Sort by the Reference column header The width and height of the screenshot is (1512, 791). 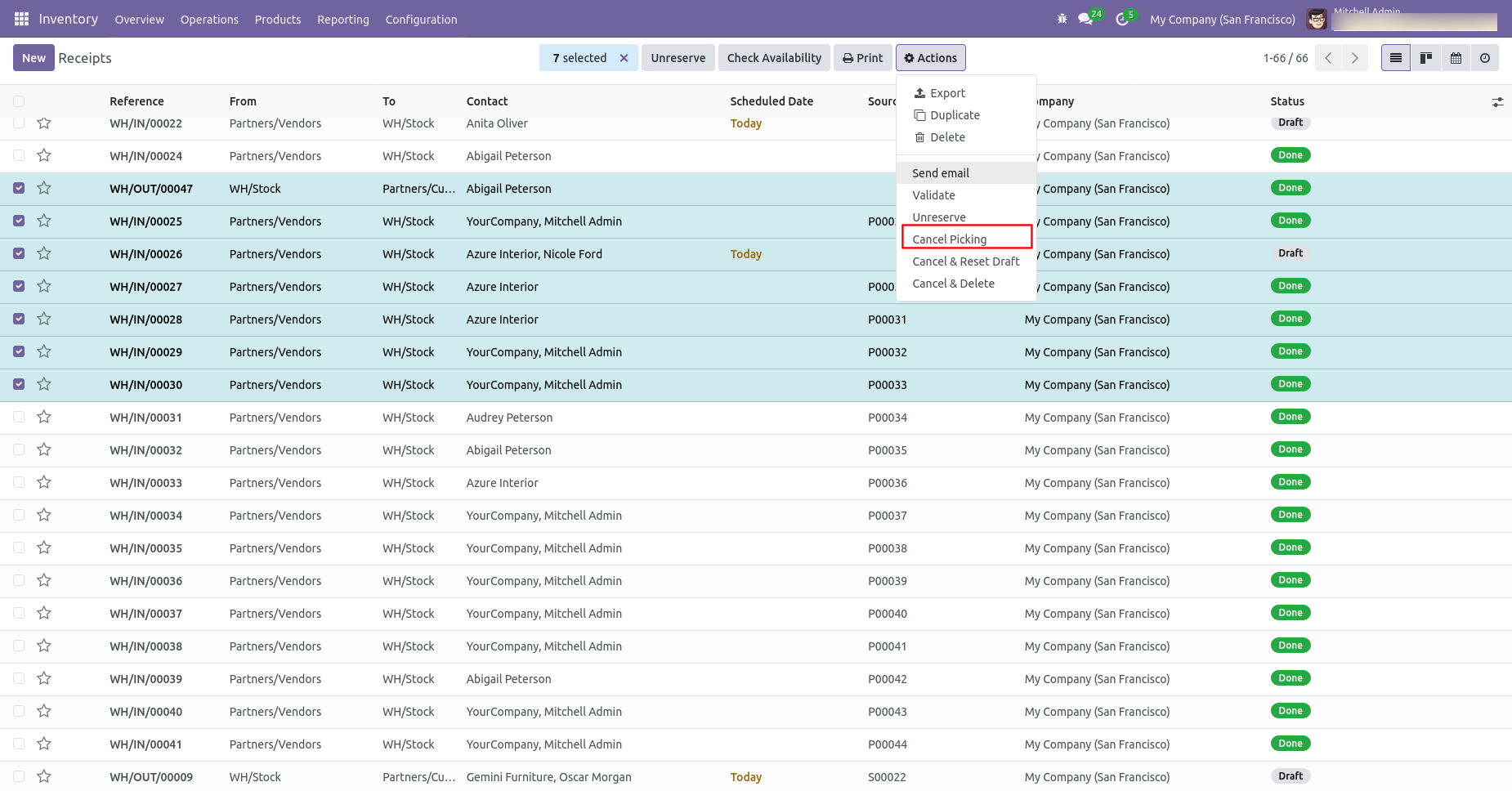[136, 101]
